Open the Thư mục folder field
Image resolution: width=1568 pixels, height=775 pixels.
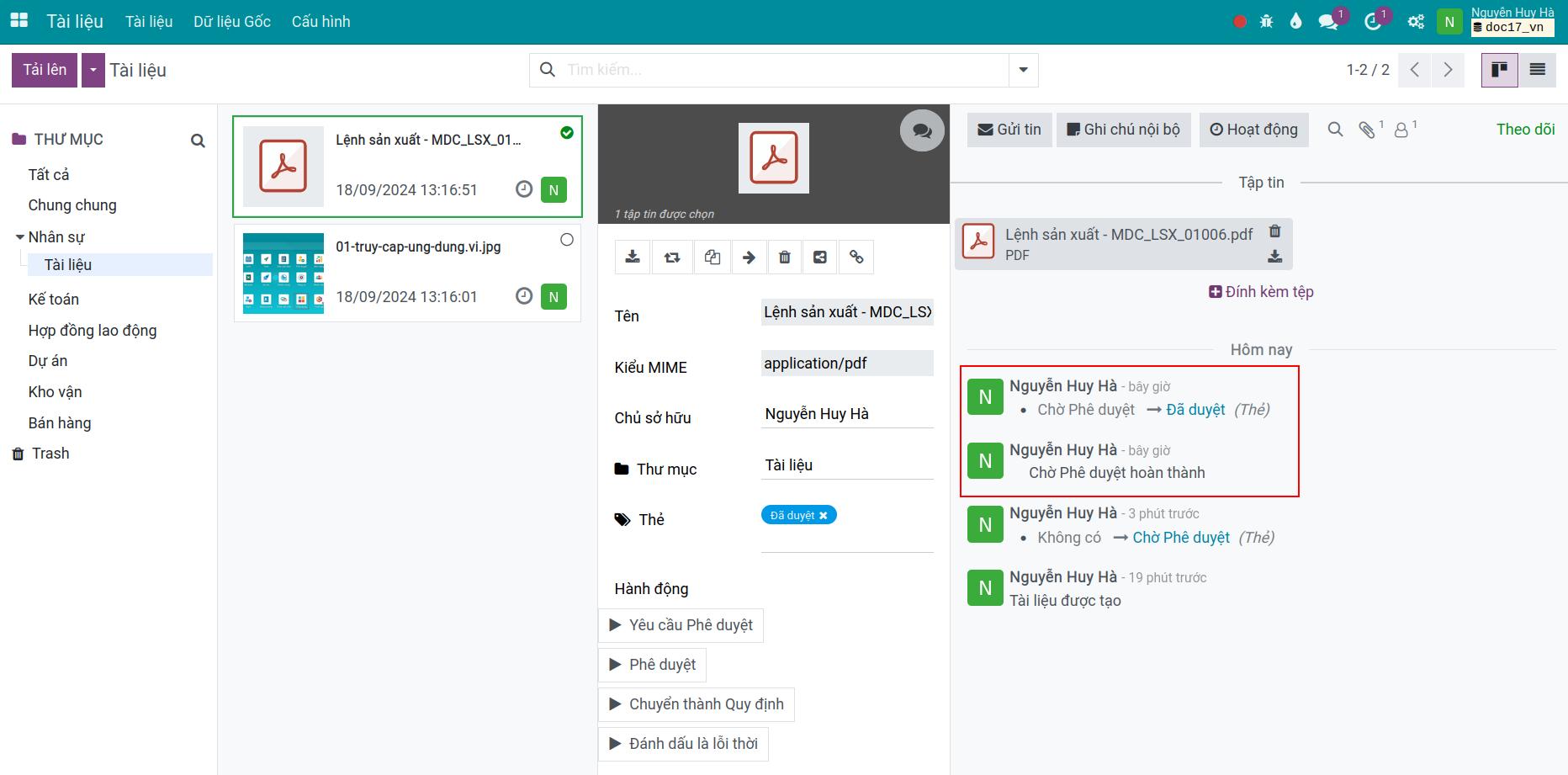coord(847,465)
